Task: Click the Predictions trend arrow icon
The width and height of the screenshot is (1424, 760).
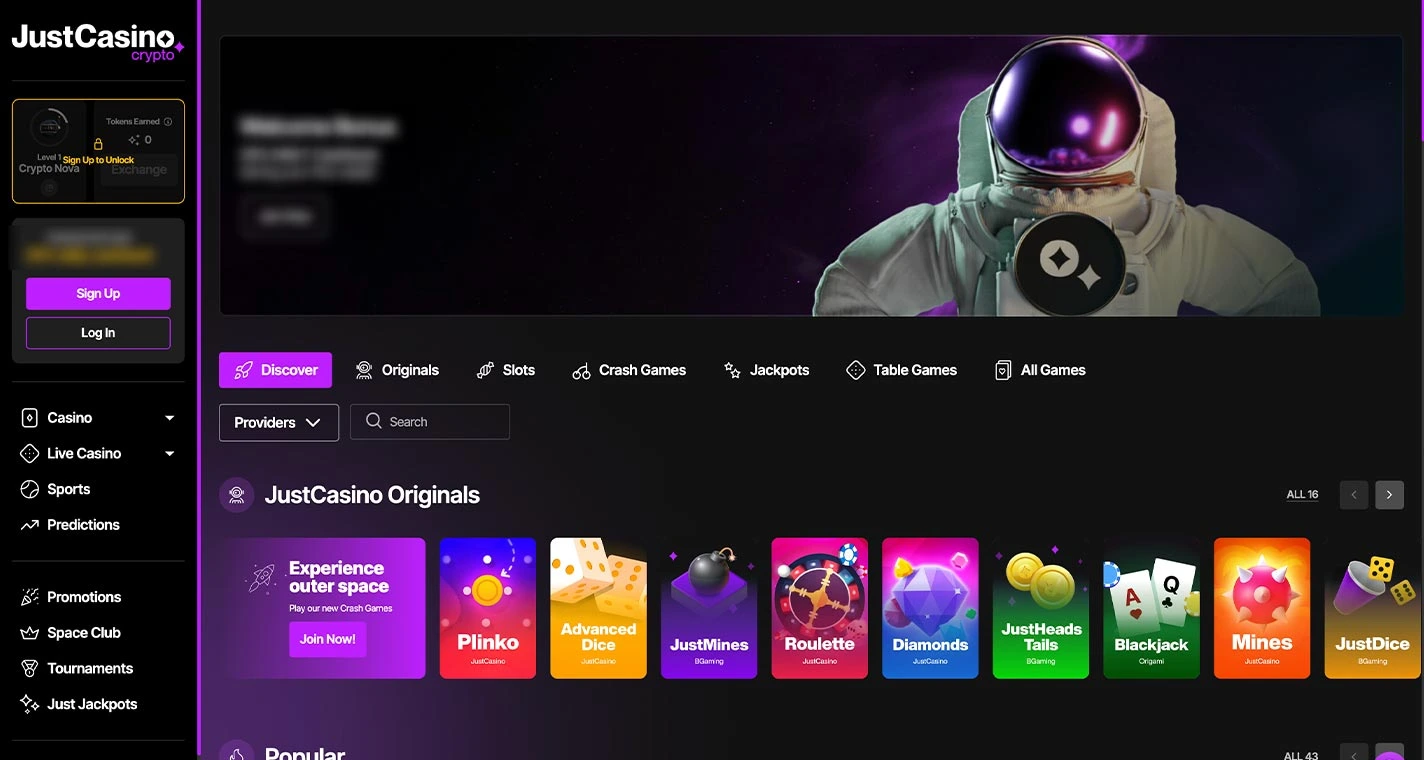Action: point(30,525)
